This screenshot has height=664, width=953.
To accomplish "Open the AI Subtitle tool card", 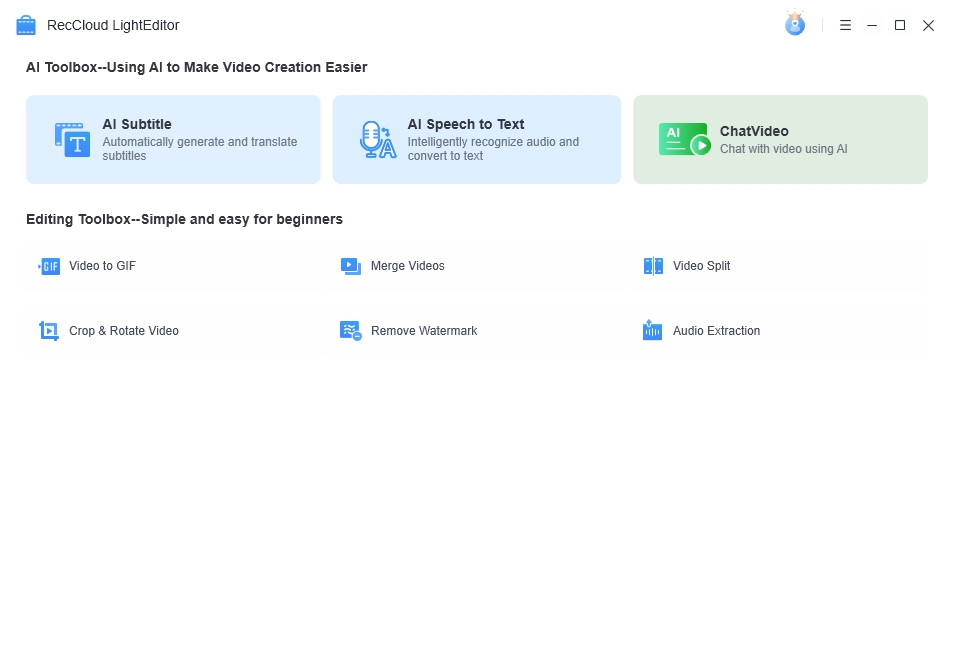I will (173, 139).
